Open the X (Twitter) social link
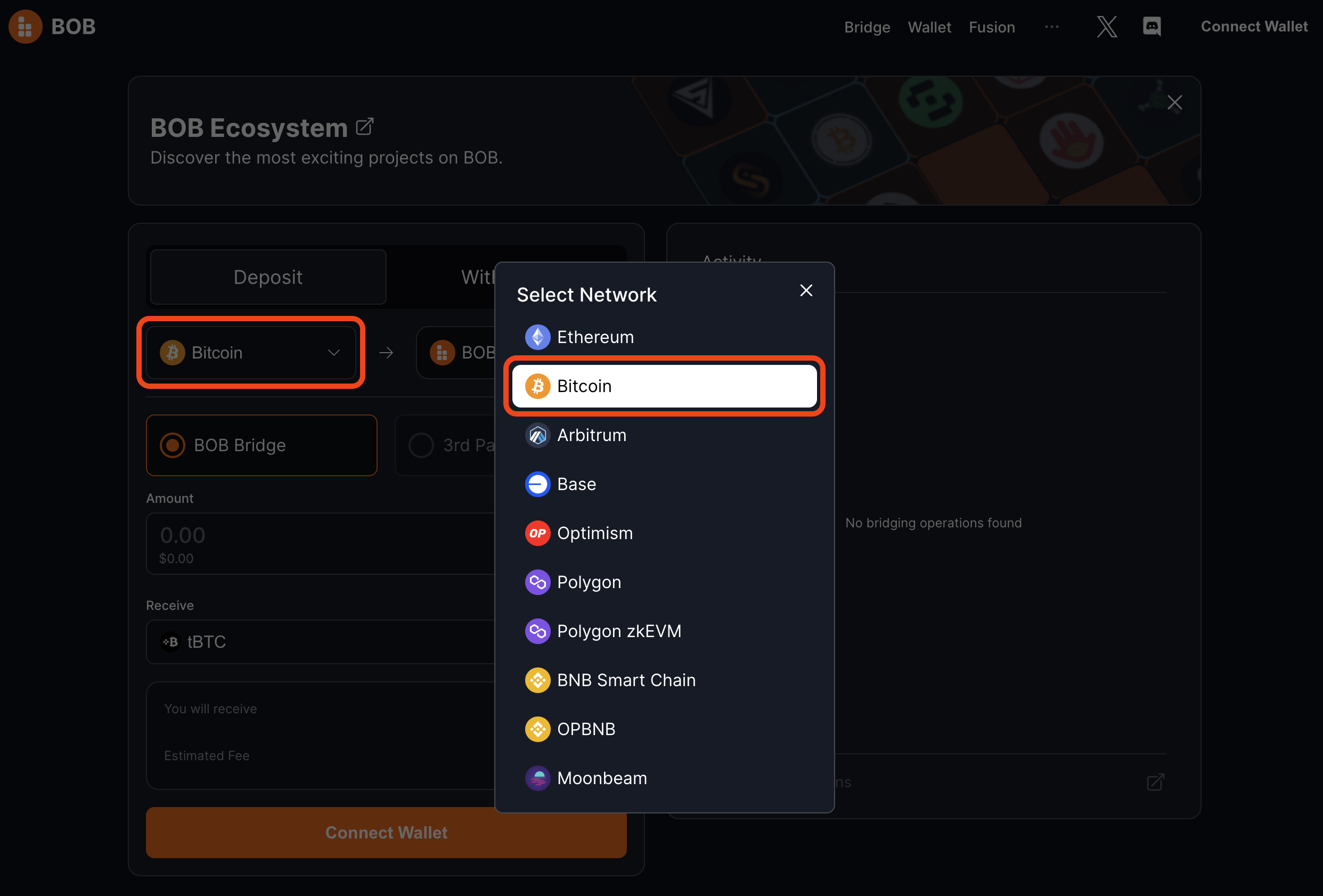Viewport: 1323px width, 896px height. pyautogui.click(x=1106, y=27)
